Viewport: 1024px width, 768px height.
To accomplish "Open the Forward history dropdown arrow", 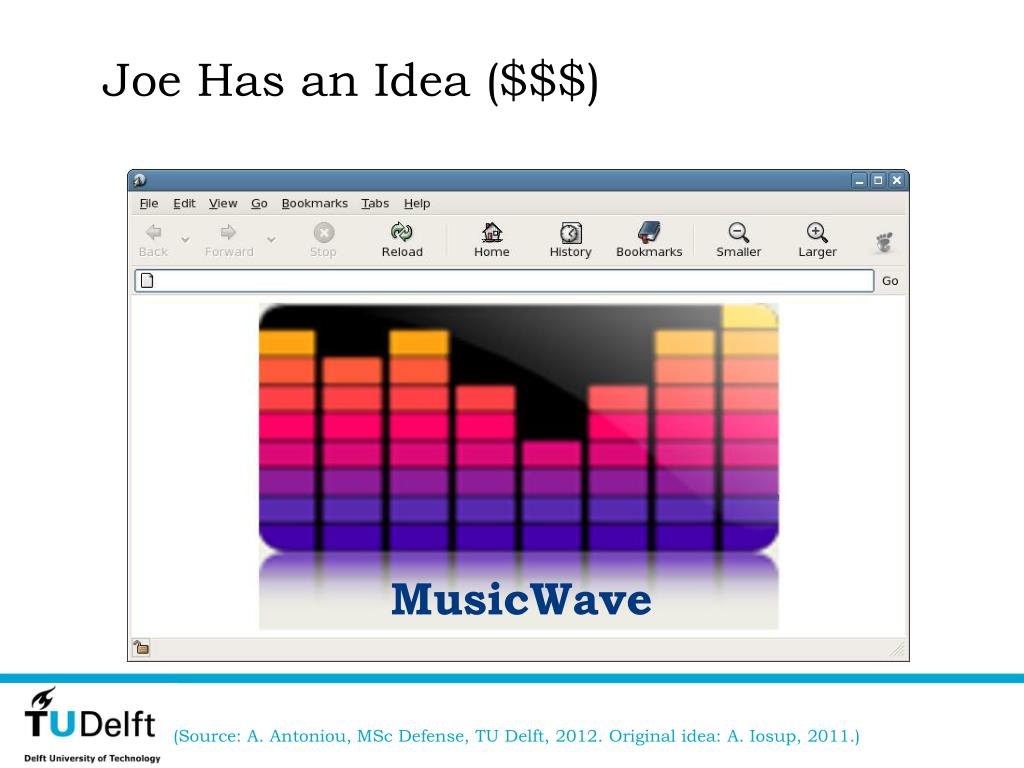I will click(x=271, y=240).
